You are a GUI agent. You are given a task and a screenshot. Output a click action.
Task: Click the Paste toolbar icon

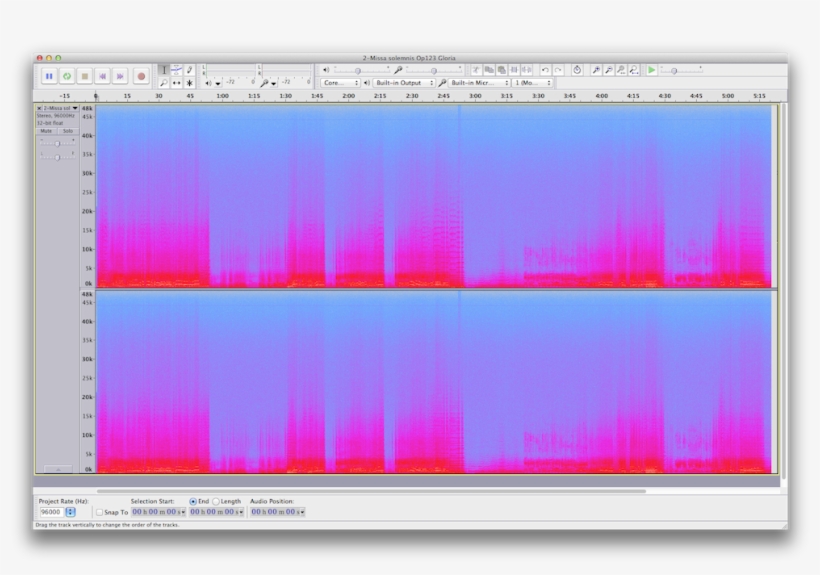tap(502, 70)
